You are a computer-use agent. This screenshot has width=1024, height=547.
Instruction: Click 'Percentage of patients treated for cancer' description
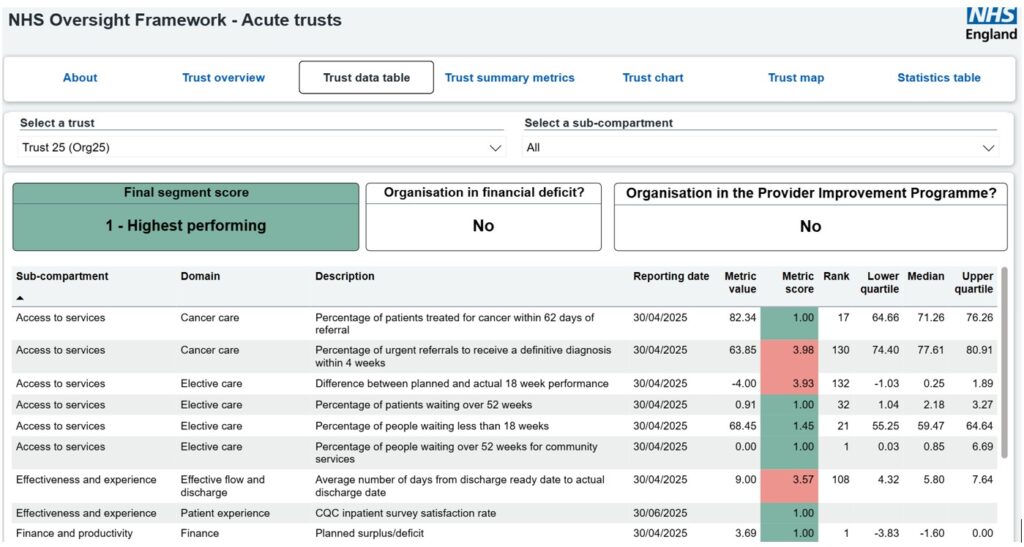[x=455, y=324]
